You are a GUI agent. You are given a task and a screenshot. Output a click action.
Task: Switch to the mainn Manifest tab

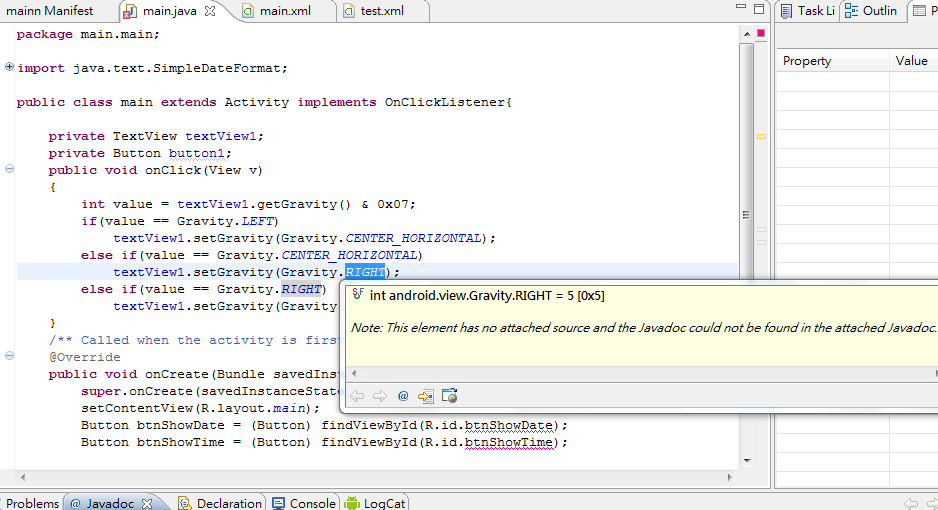[50, 11]
